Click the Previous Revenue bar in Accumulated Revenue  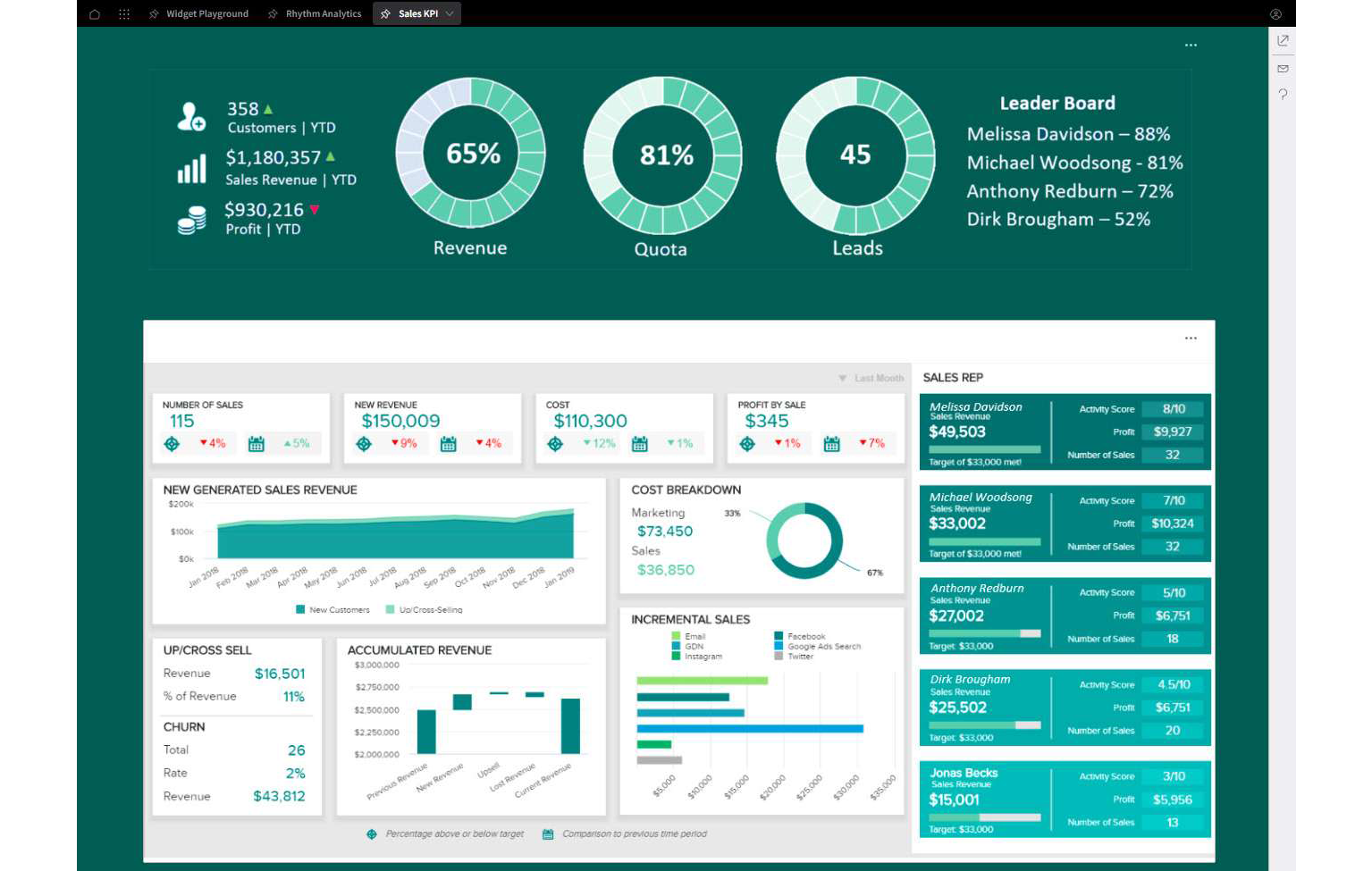[426, 732]
